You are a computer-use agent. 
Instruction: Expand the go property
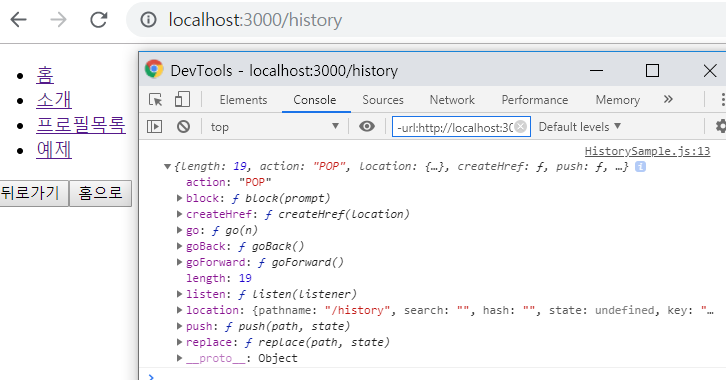click(179, 230)
